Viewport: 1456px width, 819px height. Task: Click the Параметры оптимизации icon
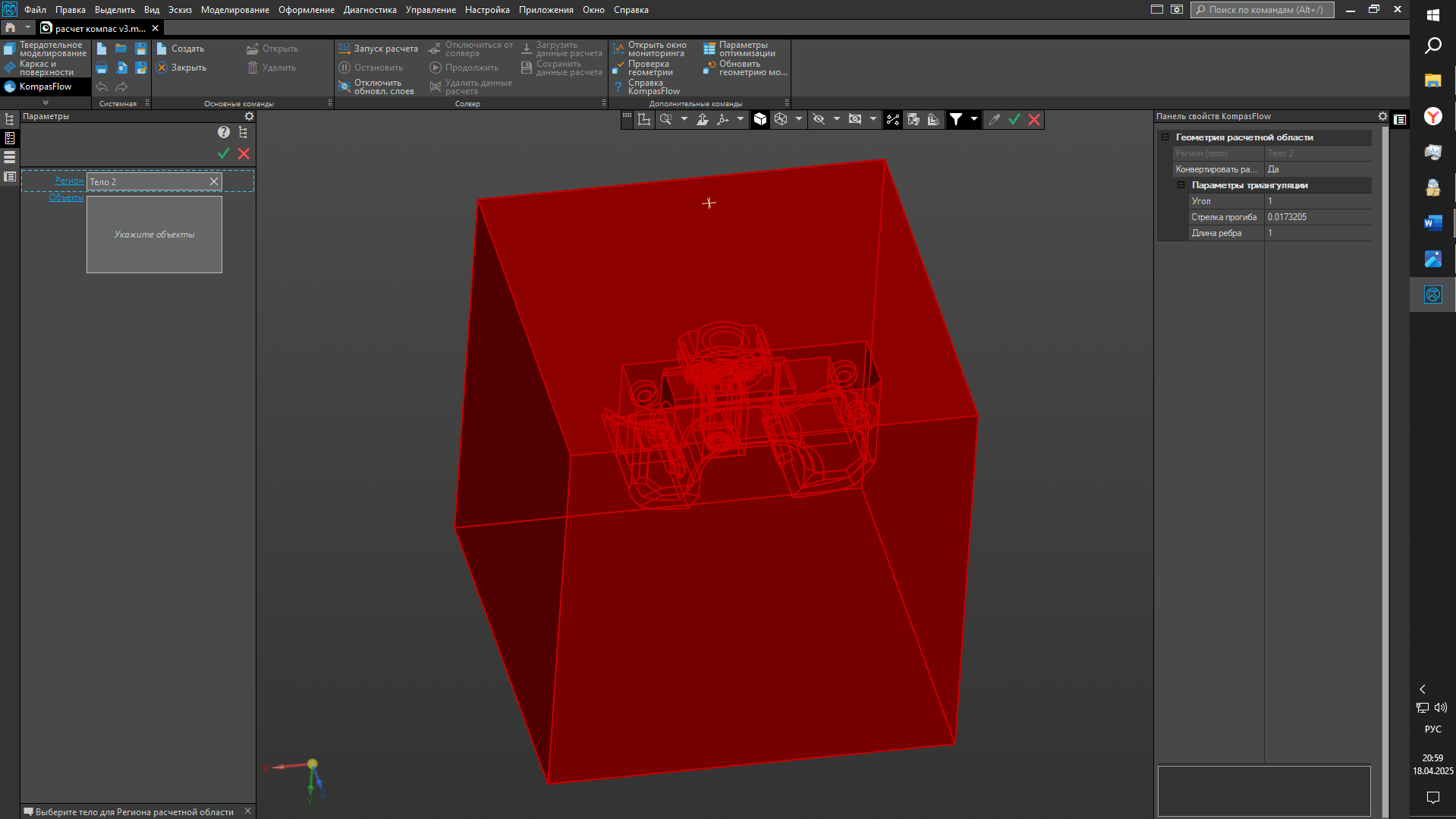(709, 49)
